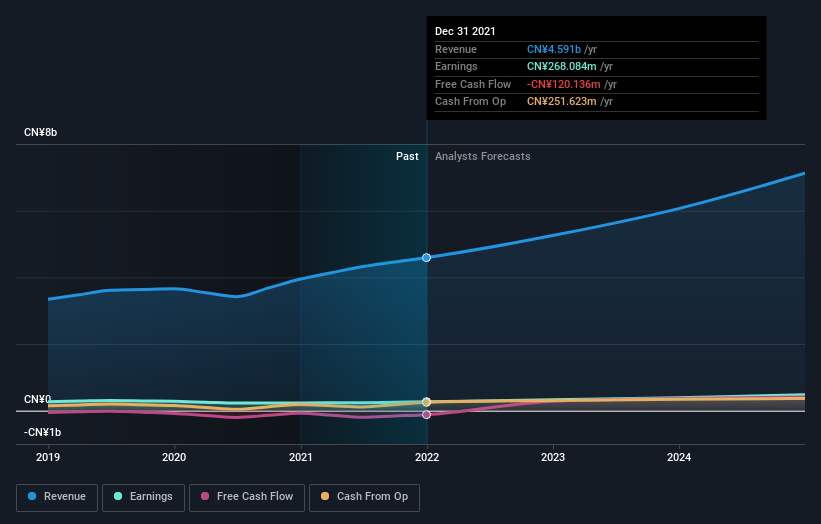The width and height of the screenshot is (821, 524).
Task: Click the orange Cash From Op data point
Action: coord(427,402)
